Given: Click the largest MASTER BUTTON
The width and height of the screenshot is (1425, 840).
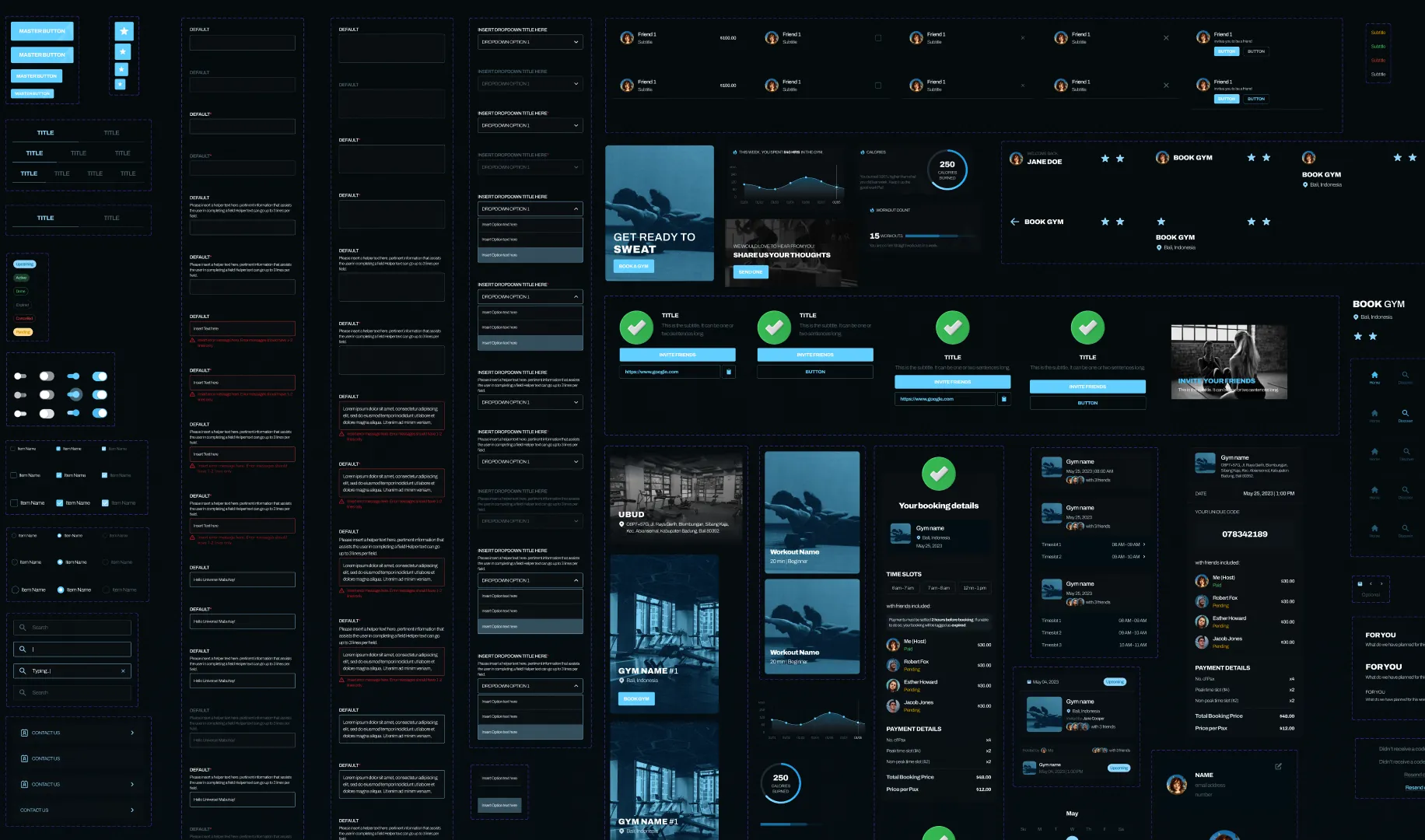Looking at the screenshot, I should (x=42, y=31).
